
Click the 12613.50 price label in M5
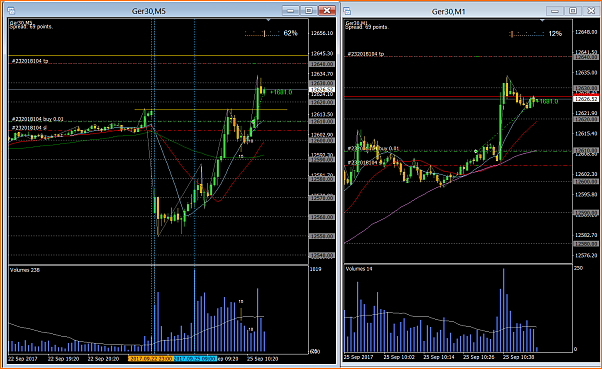(x=322, y=114)
